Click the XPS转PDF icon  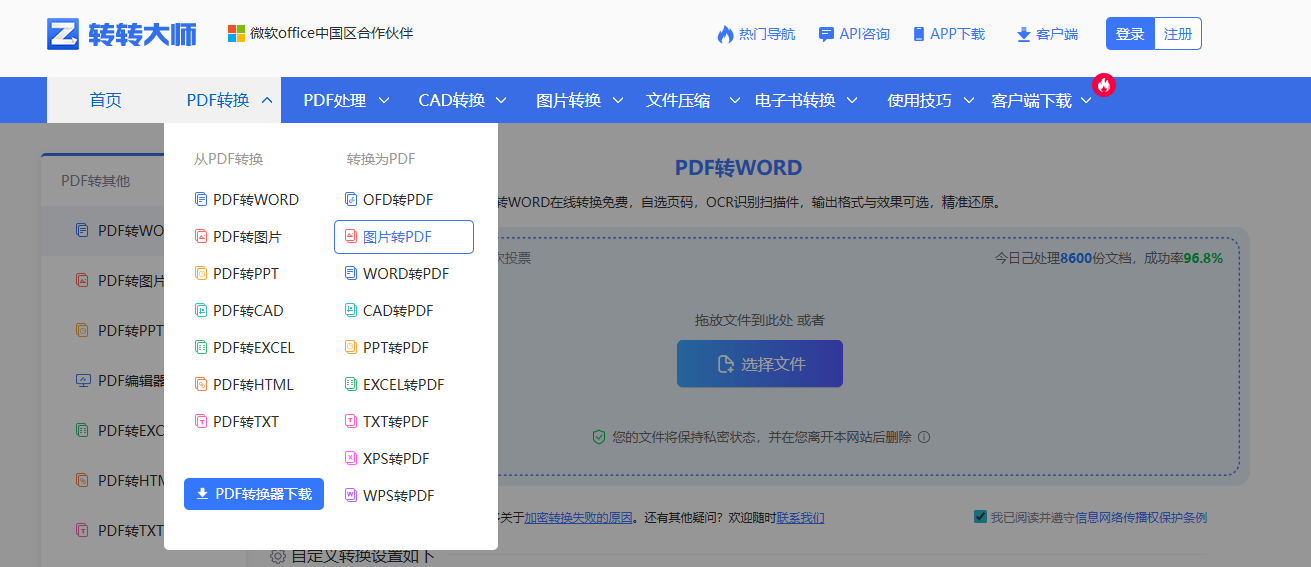351,459
